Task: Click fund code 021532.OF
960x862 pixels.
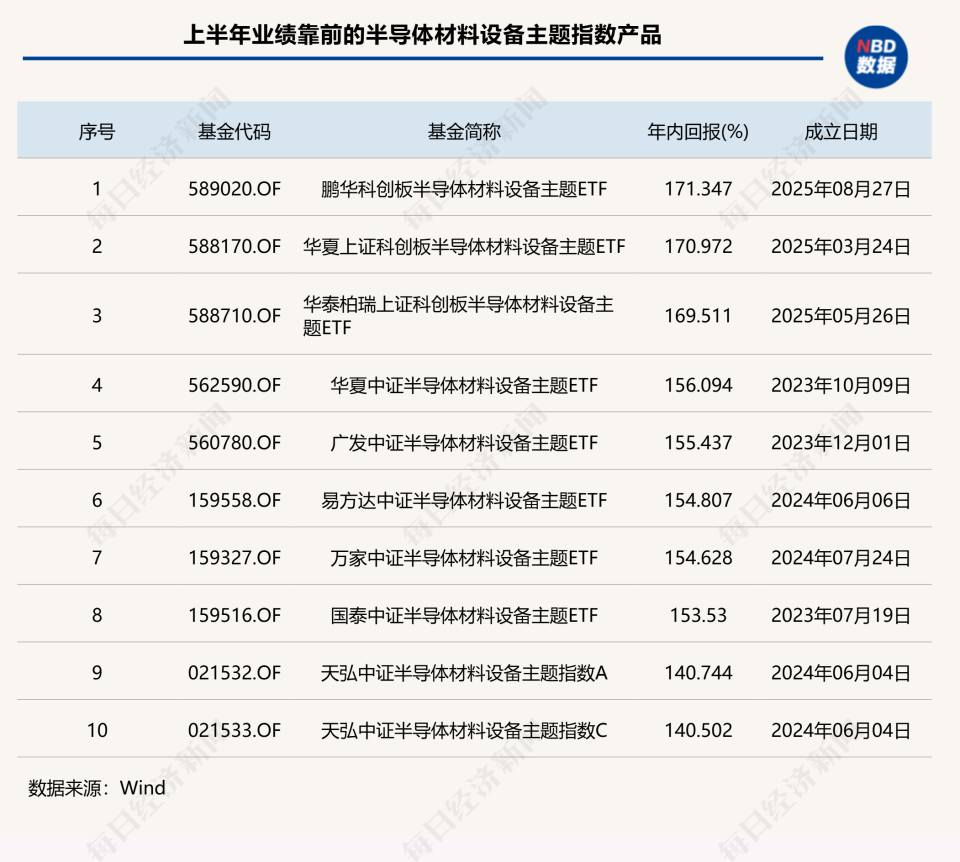Action: [x=234, y=673]
